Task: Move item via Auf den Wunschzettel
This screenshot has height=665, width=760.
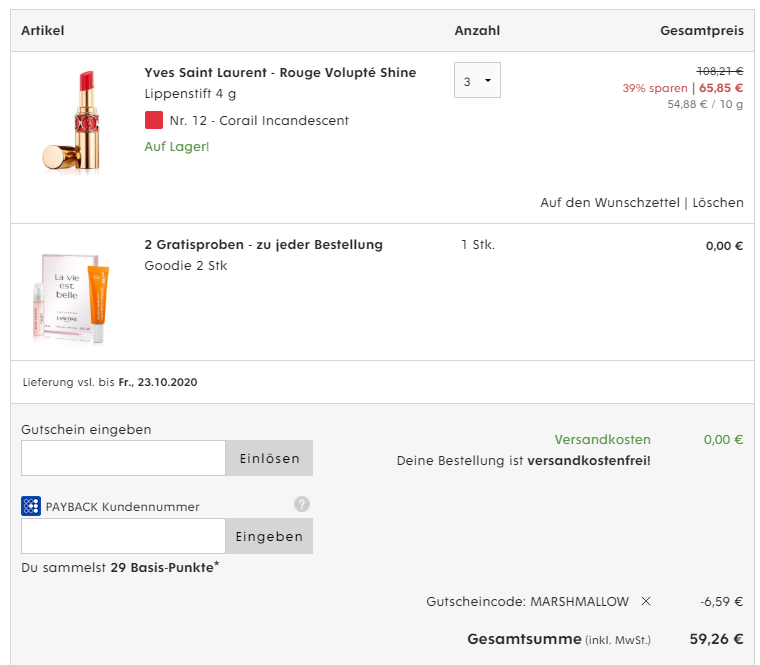Action: click(x=610, y=203)
